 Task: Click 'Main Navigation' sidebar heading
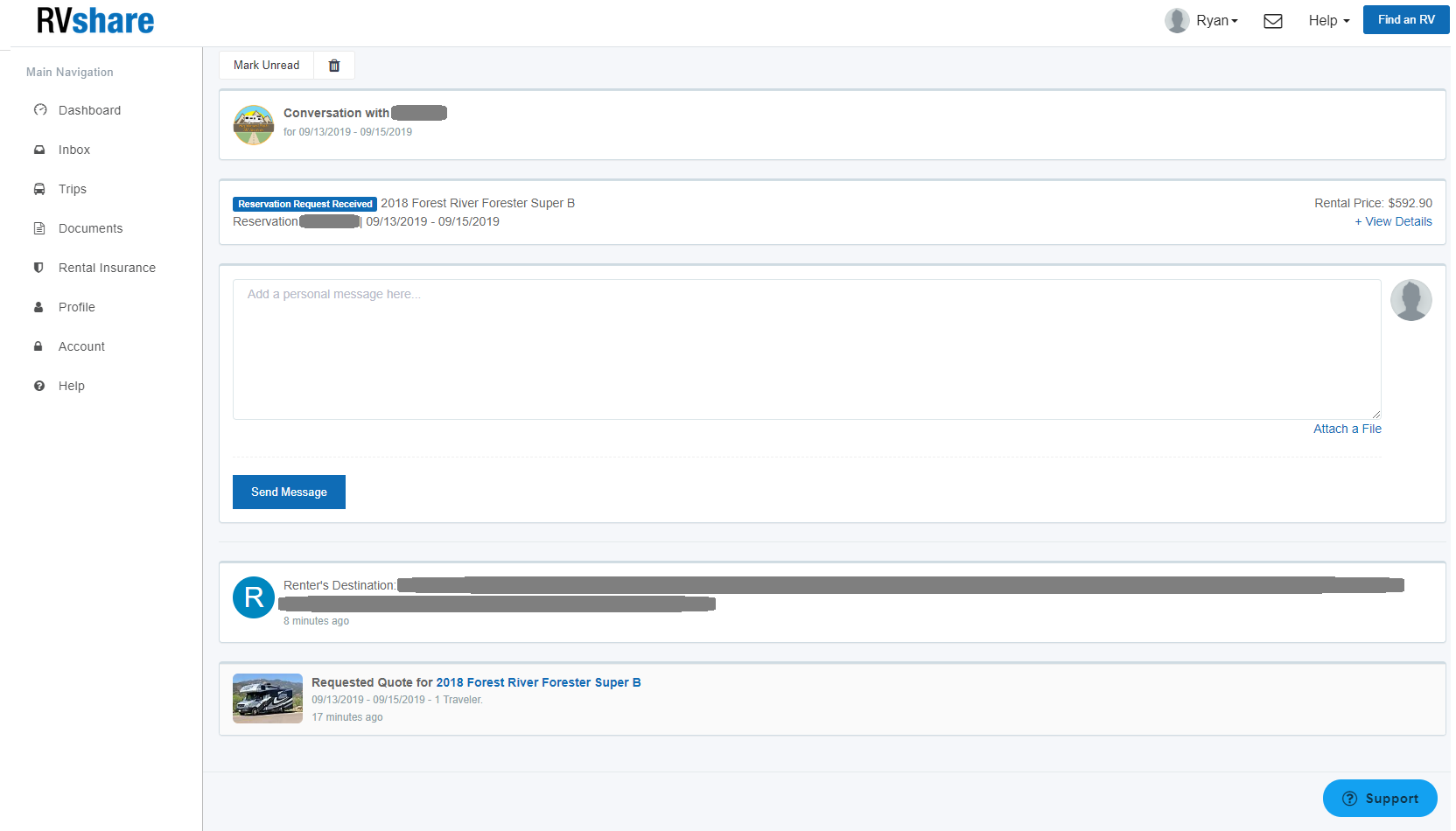70,73
